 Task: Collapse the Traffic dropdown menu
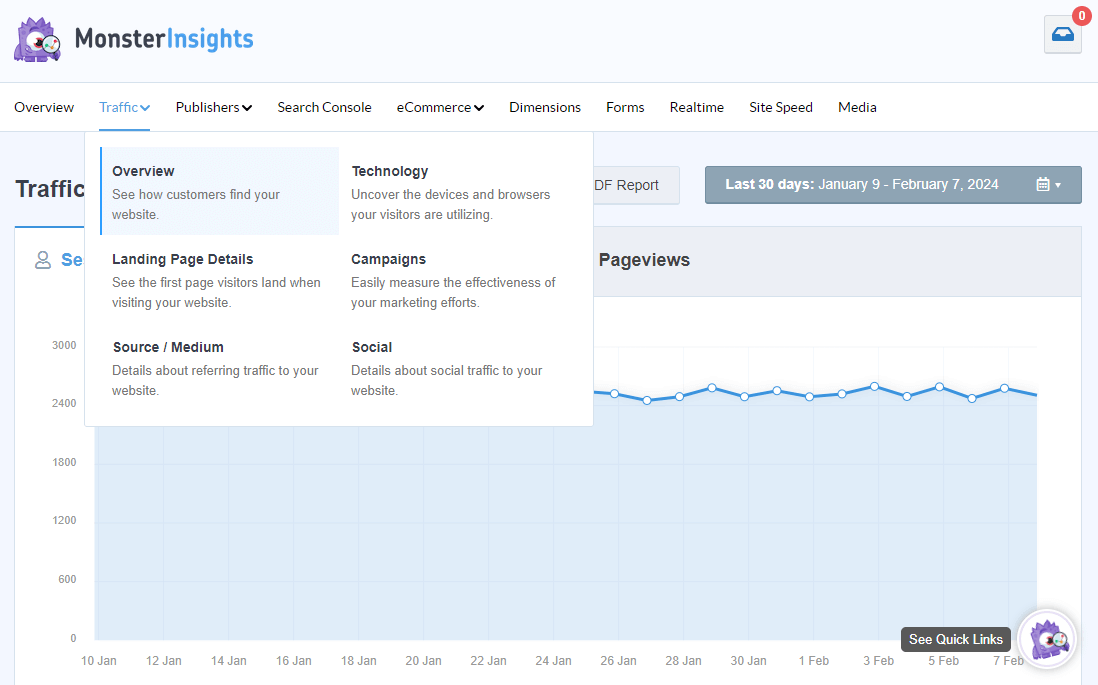point(124,107)
